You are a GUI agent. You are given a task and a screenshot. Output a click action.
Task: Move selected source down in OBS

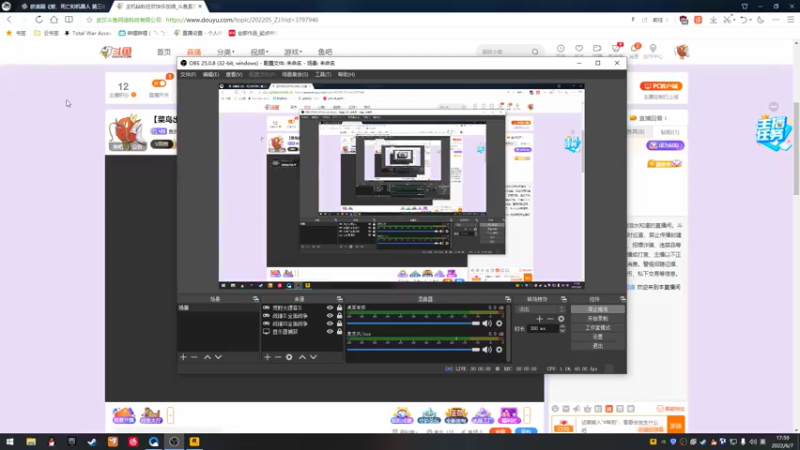[313, 357]
